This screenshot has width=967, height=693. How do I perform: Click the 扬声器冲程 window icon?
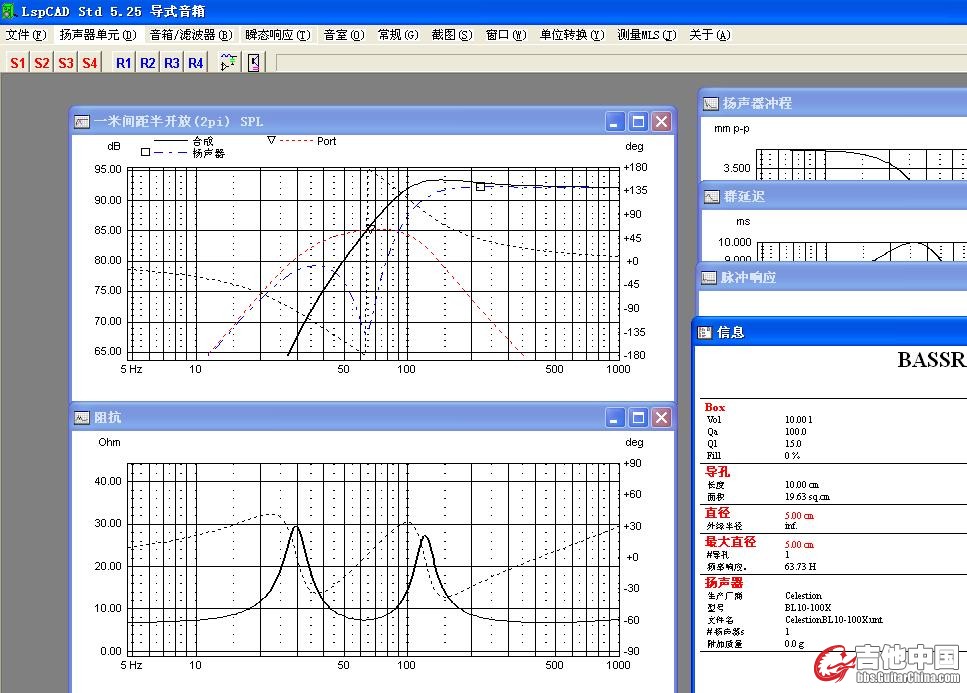pos(711,104)
